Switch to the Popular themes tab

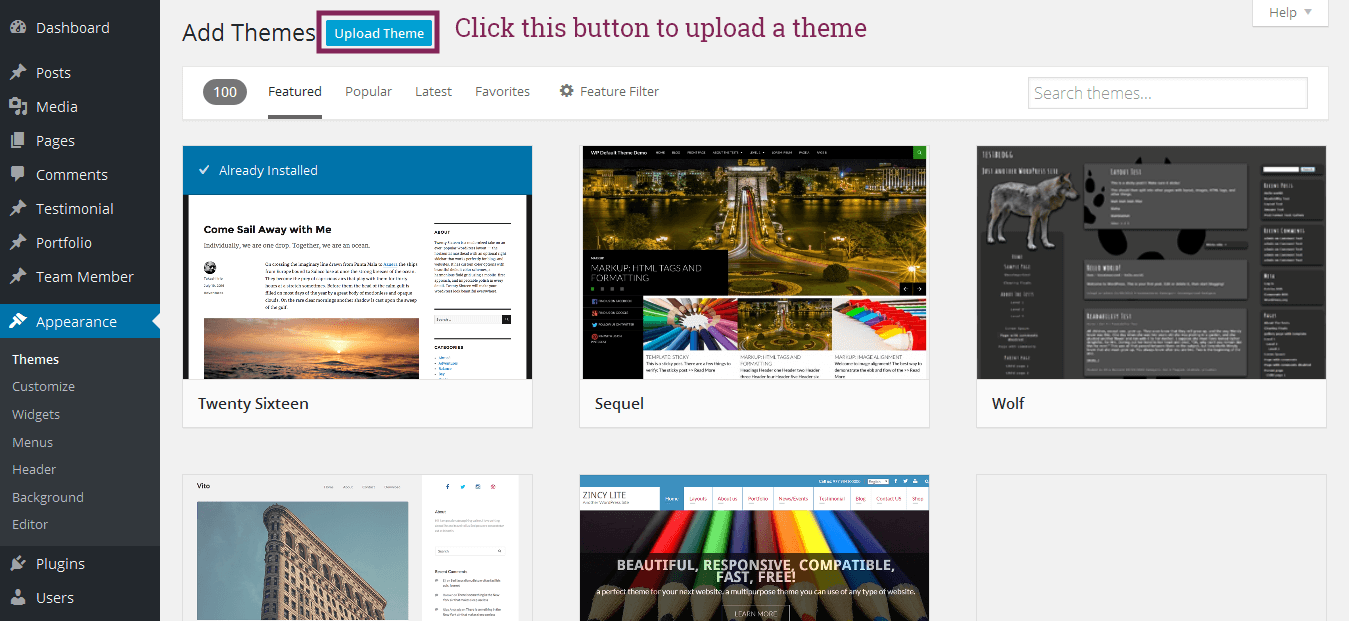368,91
